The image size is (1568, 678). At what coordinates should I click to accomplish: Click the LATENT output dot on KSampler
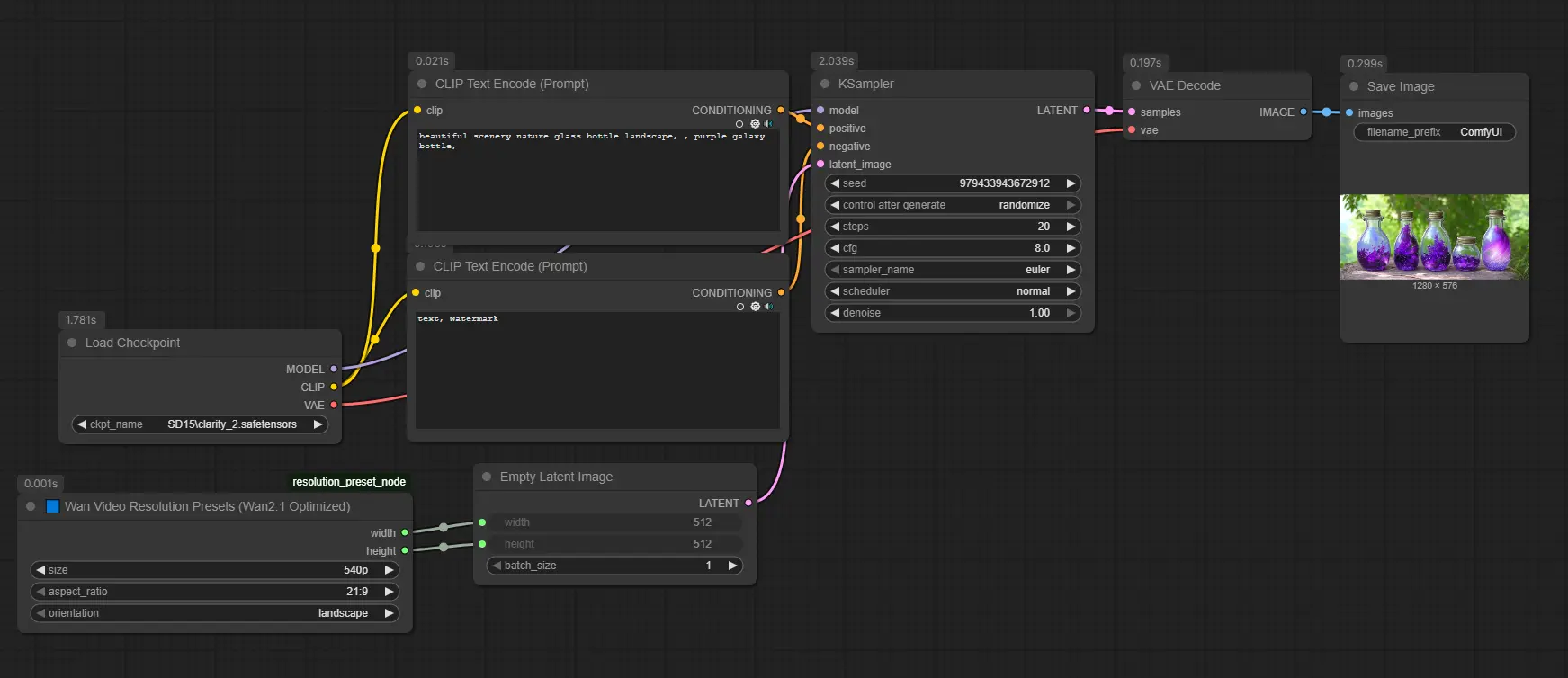click(1087, 110)
